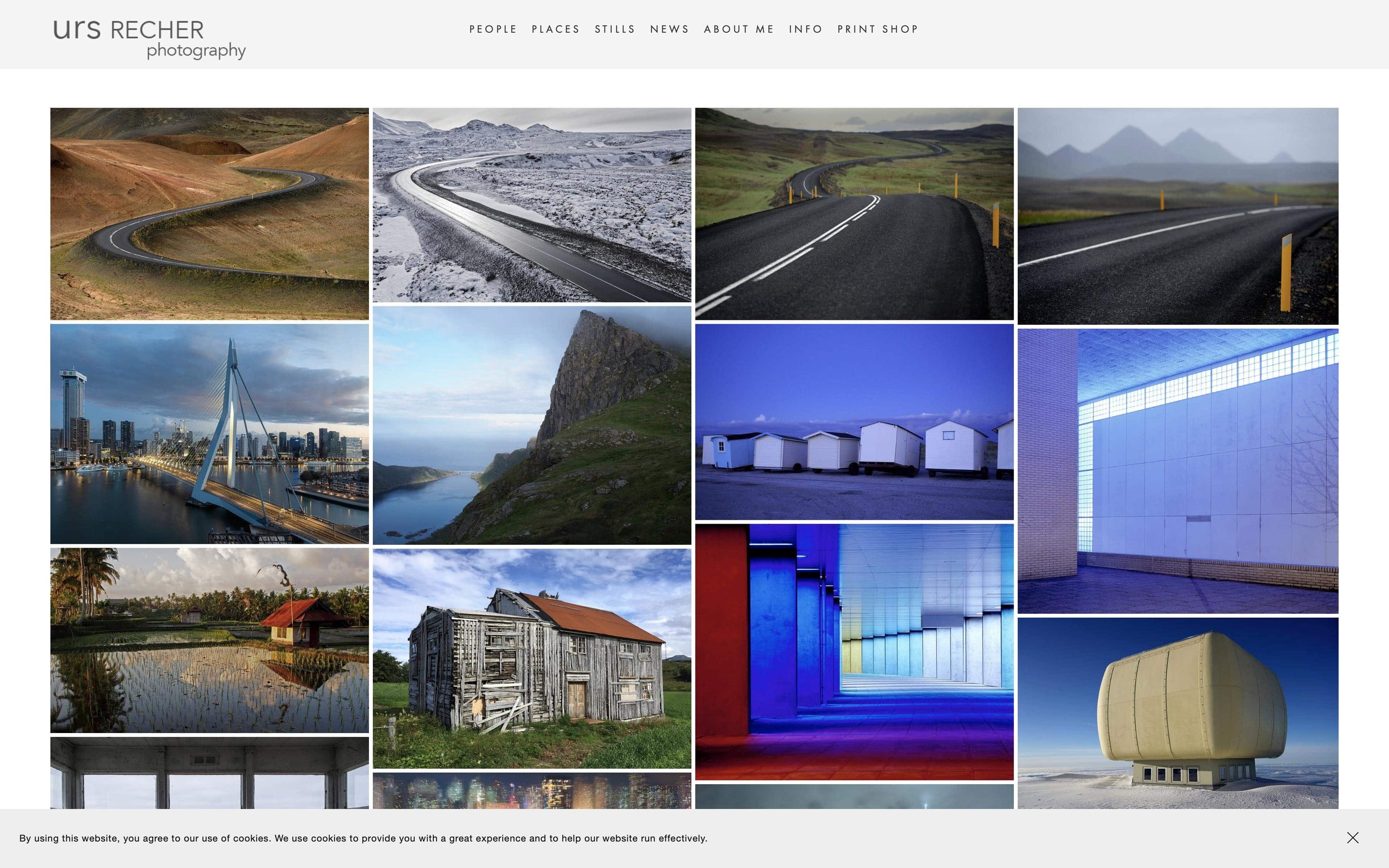Go to STILLS gallery

point(614,29)
